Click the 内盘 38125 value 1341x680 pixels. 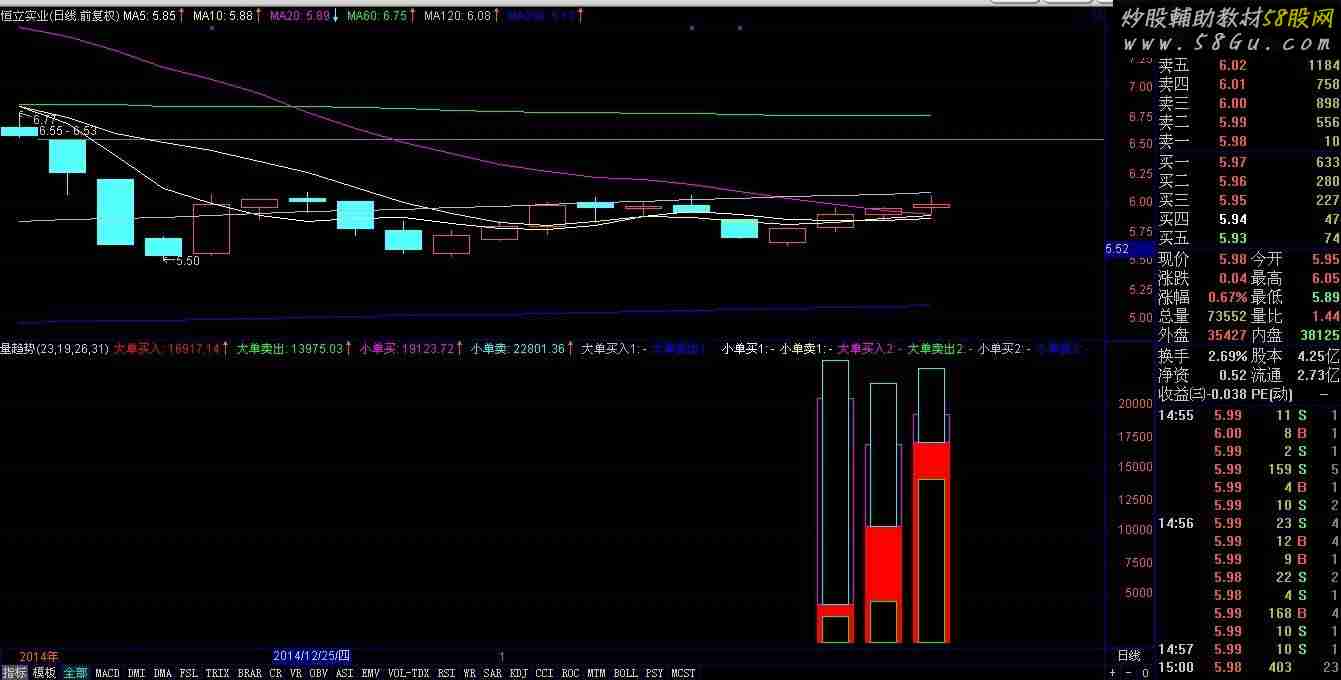(x=1318, y=335)
